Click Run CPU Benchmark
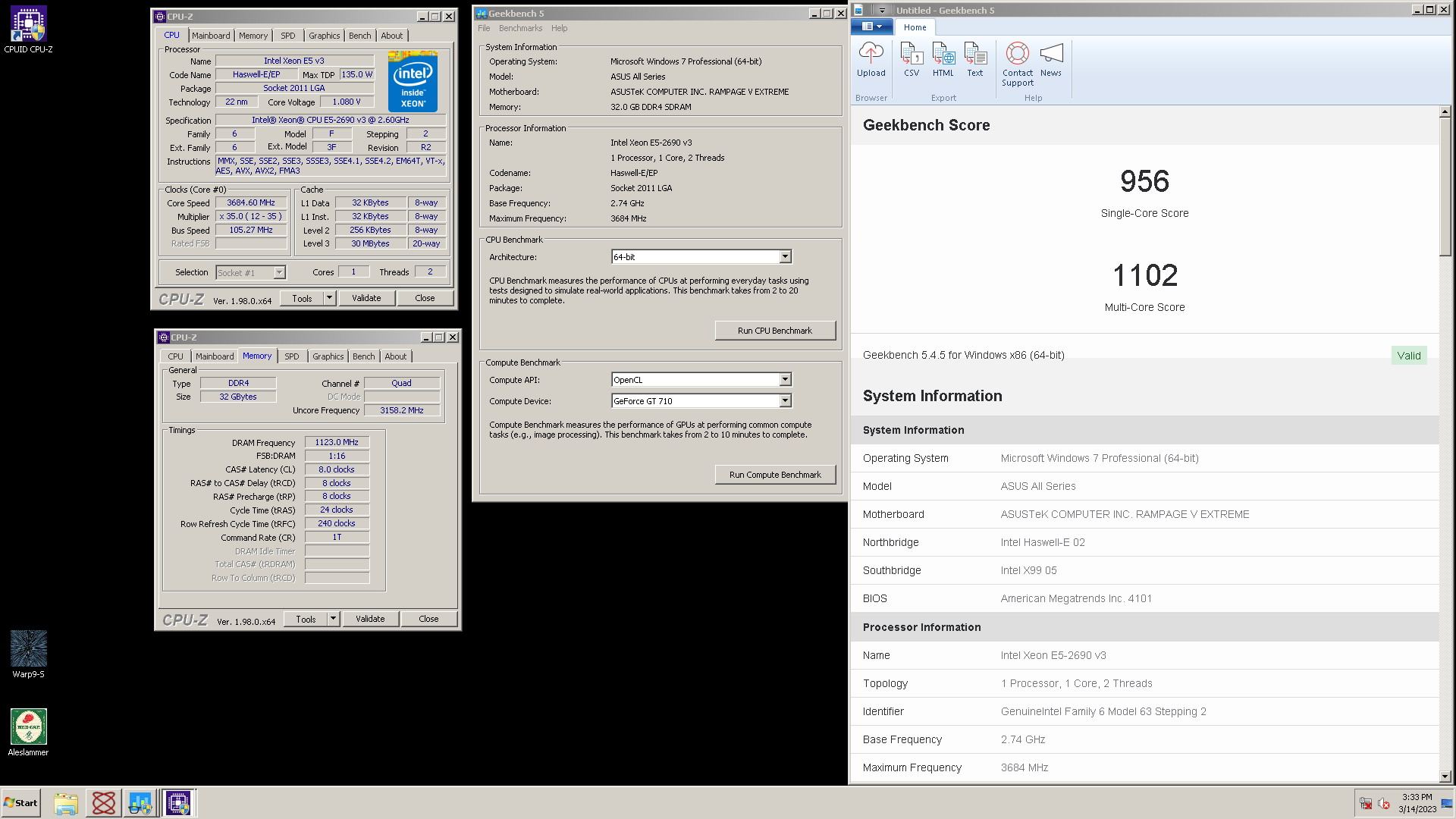Viewport: 1456px width, 819px height. (775, 331)
